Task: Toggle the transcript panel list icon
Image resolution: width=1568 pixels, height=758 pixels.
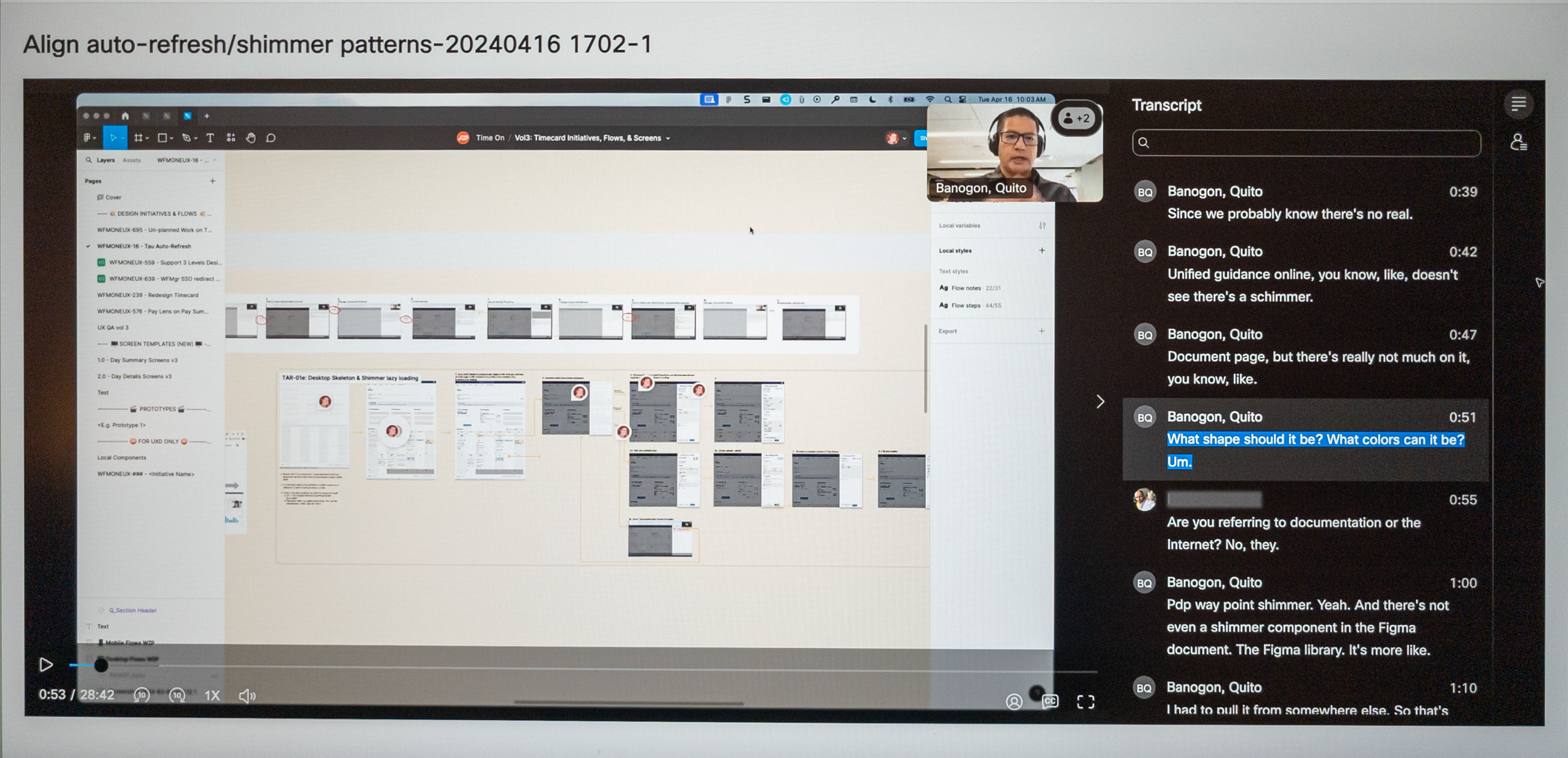Action: (x=1518, y=105)
